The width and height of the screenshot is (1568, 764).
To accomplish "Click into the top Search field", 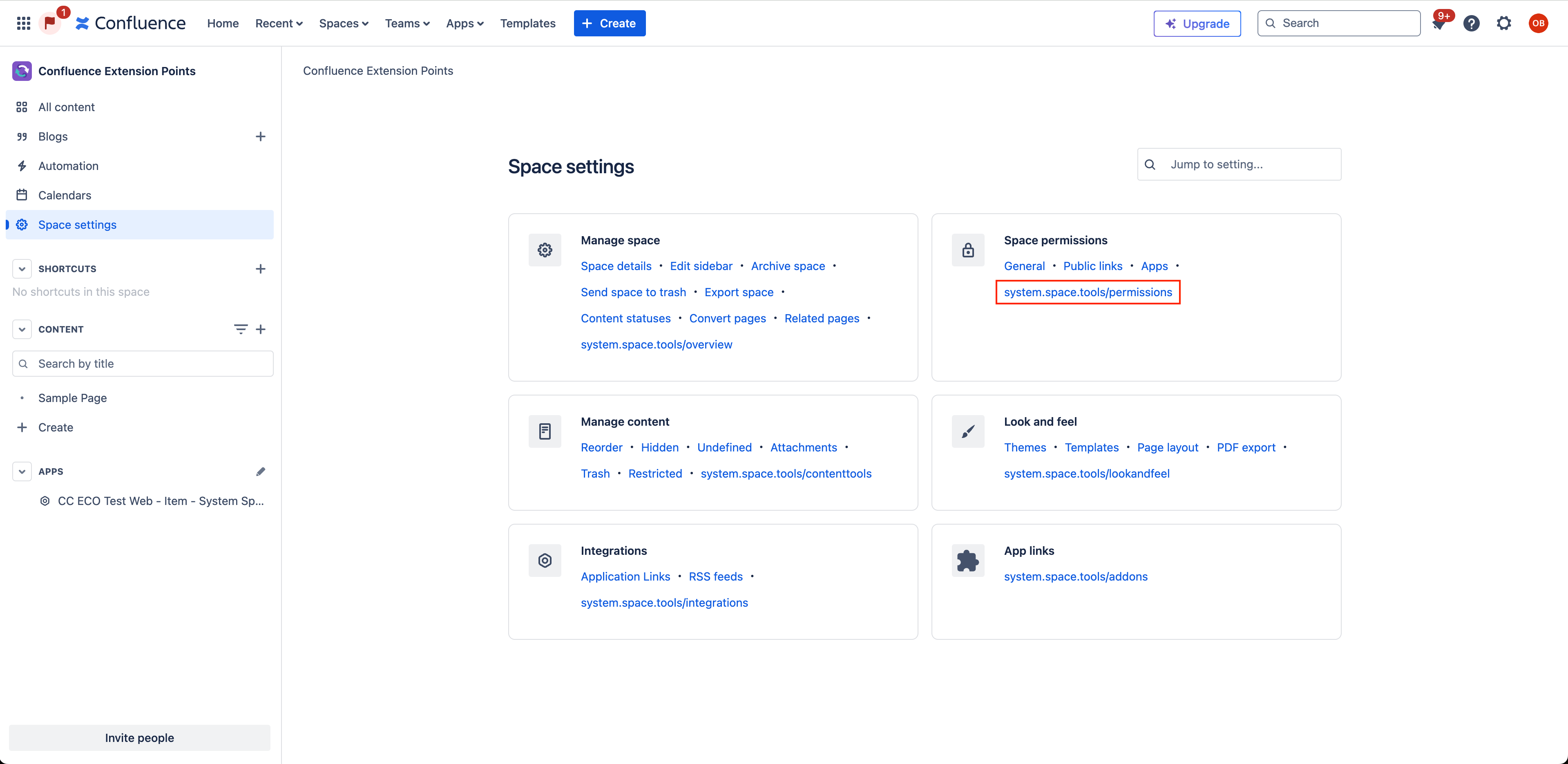I will coord(1338,23).
